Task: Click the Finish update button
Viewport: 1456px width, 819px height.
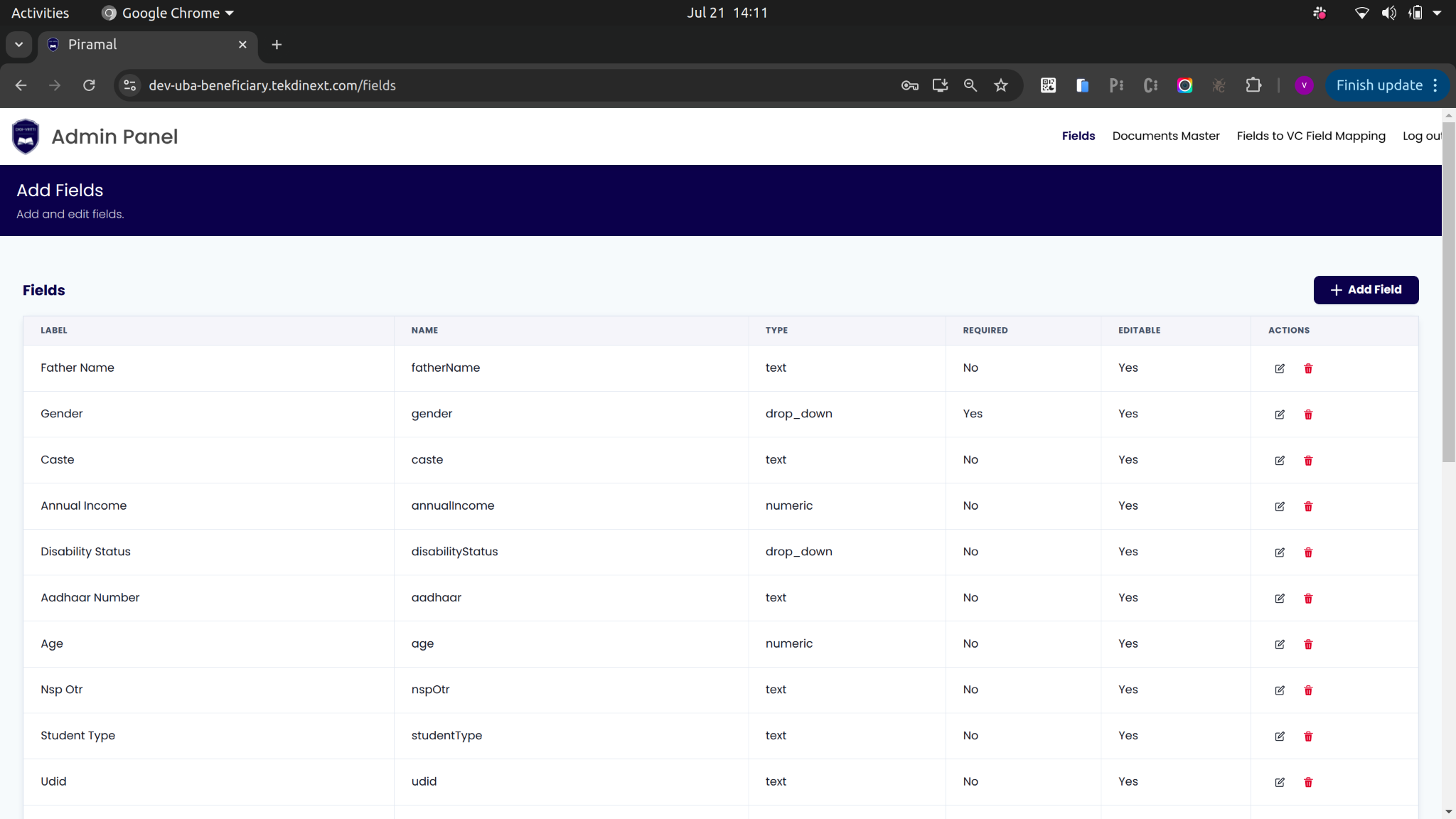Action: coord(1379,85)
